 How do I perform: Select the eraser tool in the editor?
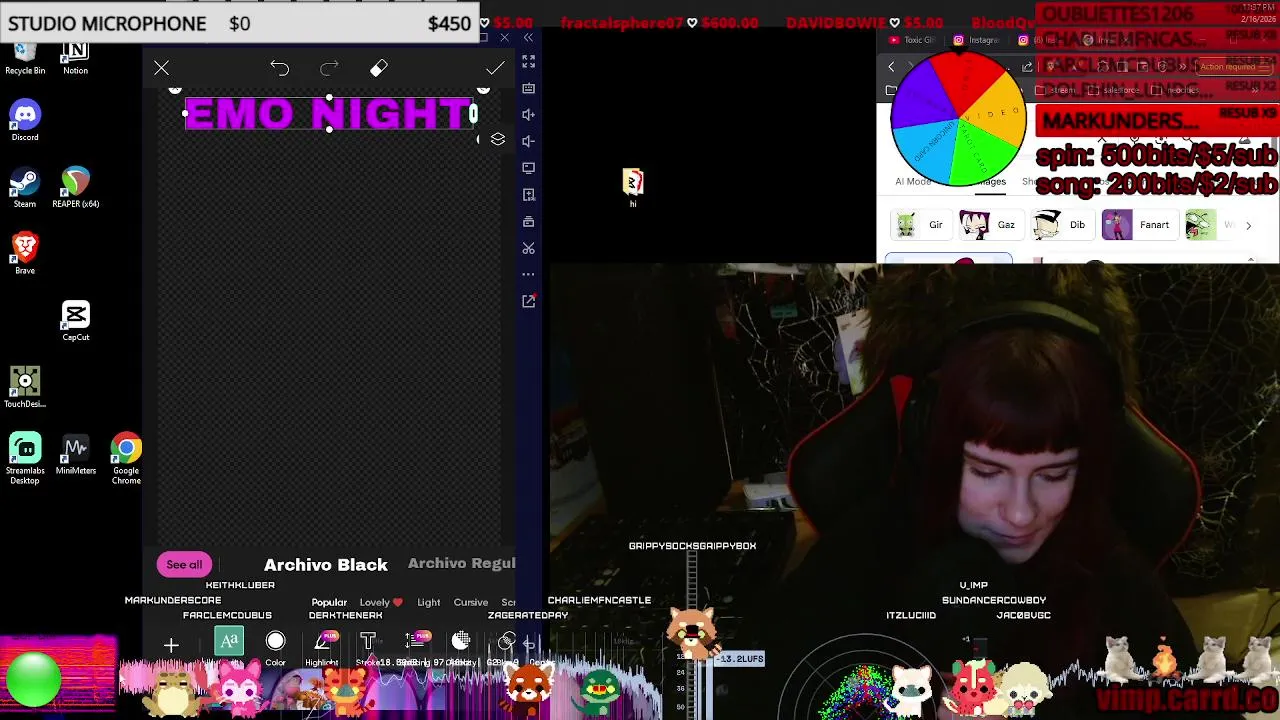pos(379,68)
